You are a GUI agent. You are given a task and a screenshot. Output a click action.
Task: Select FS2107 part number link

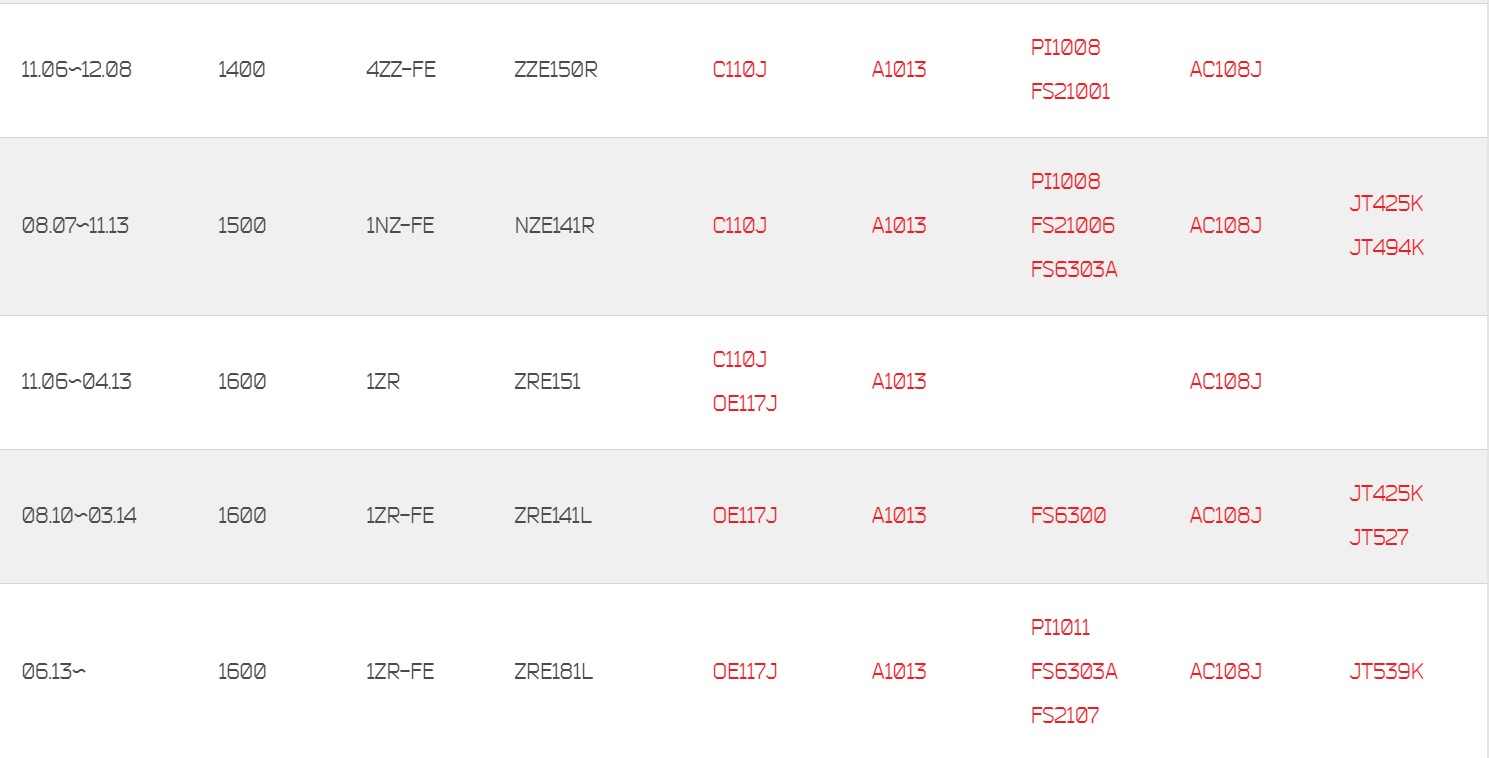[x=1064, y=716]
